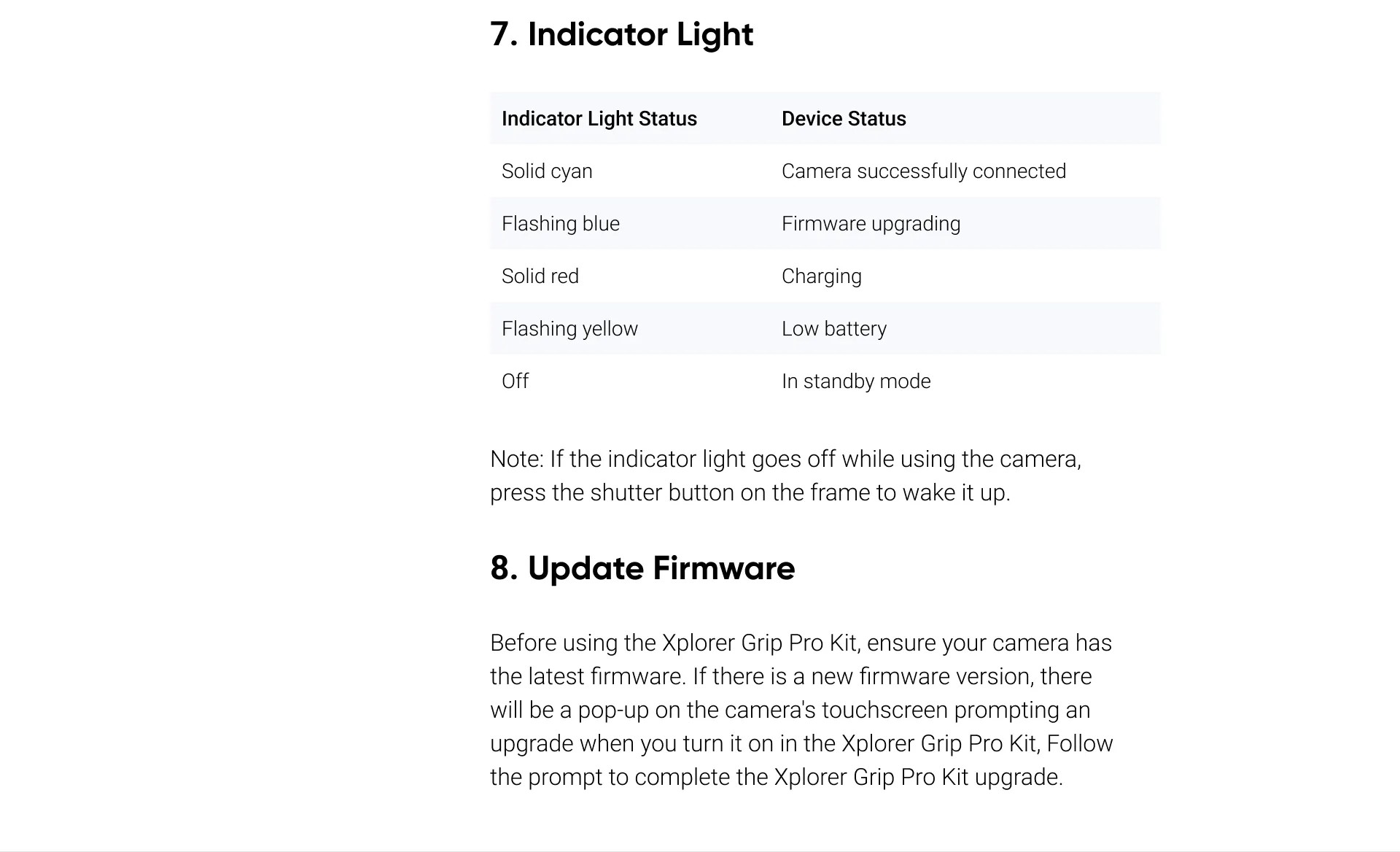
Task: Click the word "Note:" below the table
Action: click(517, 460)
